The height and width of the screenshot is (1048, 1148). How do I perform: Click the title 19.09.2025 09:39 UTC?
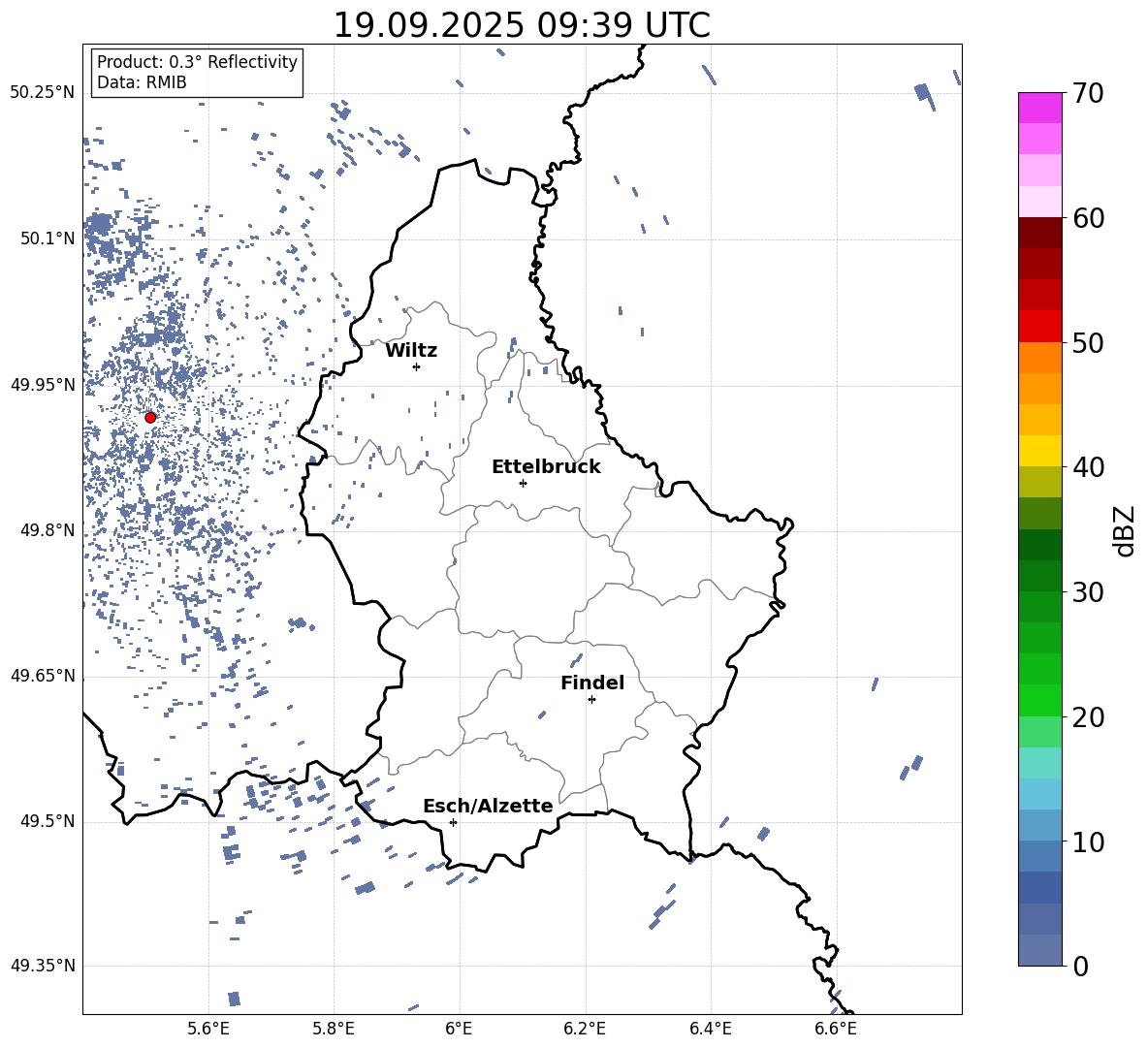(522, 25)
